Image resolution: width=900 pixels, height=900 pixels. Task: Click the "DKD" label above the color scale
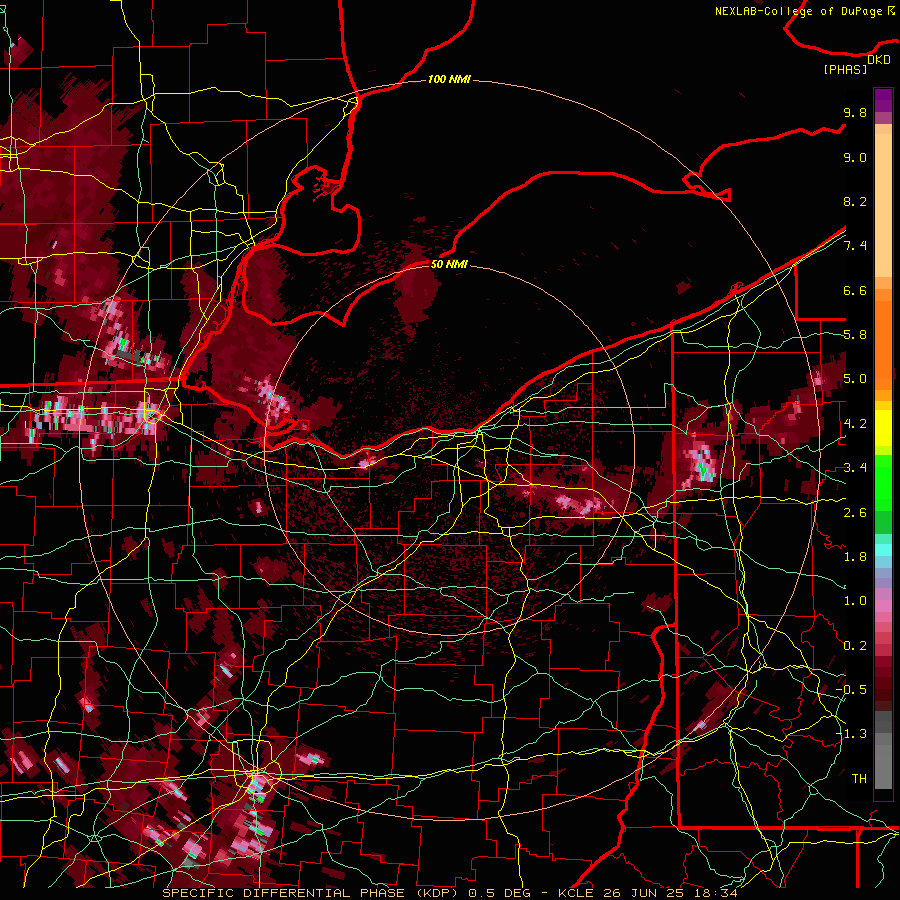click(x=879, y=59)
